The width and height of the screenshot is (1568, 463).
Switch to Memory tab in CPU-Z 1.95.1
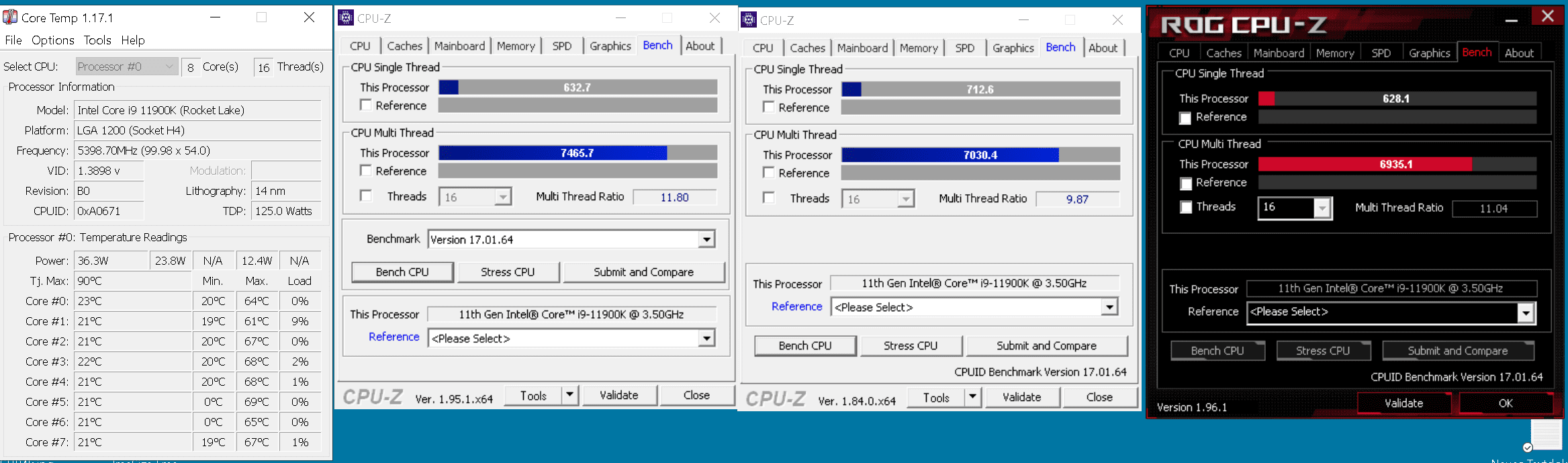pyautogui.click(x=516, y=46)
